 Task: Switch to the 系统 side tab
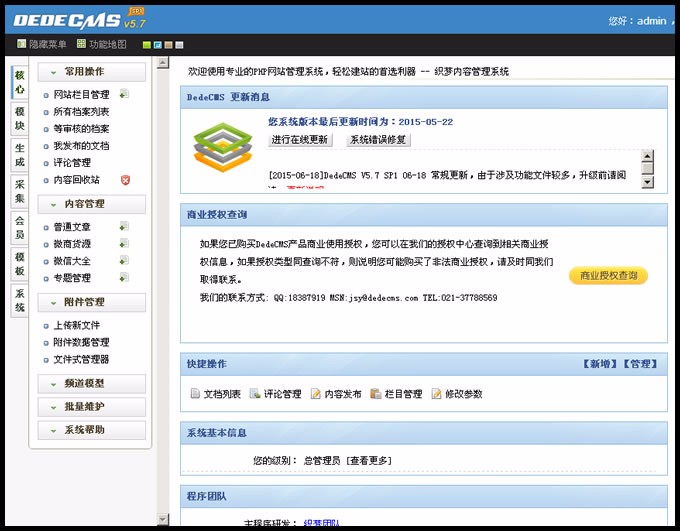(20, 301)
